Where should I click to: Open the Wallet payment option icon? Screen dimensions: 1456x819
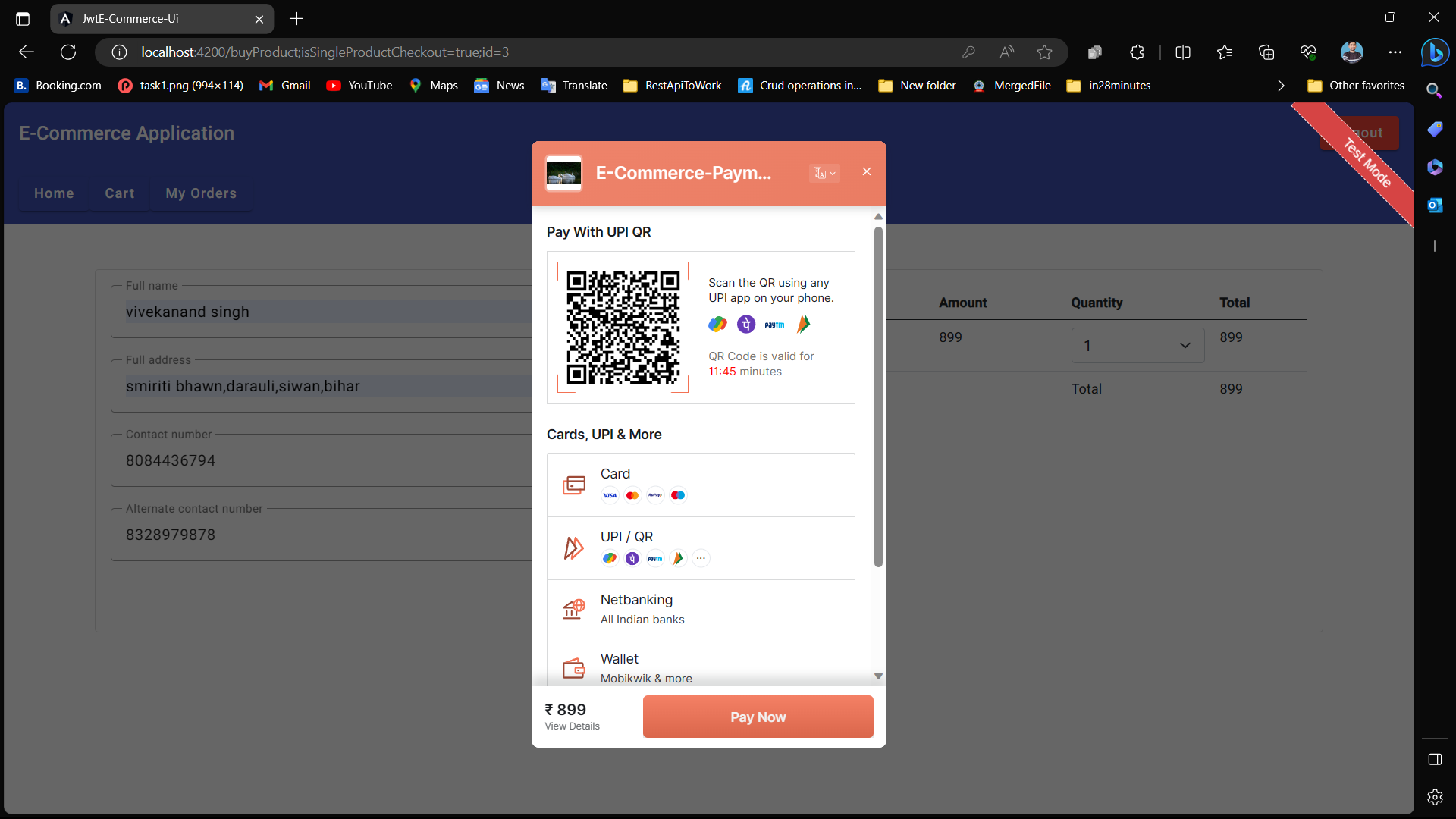click(x=574, y=667)
